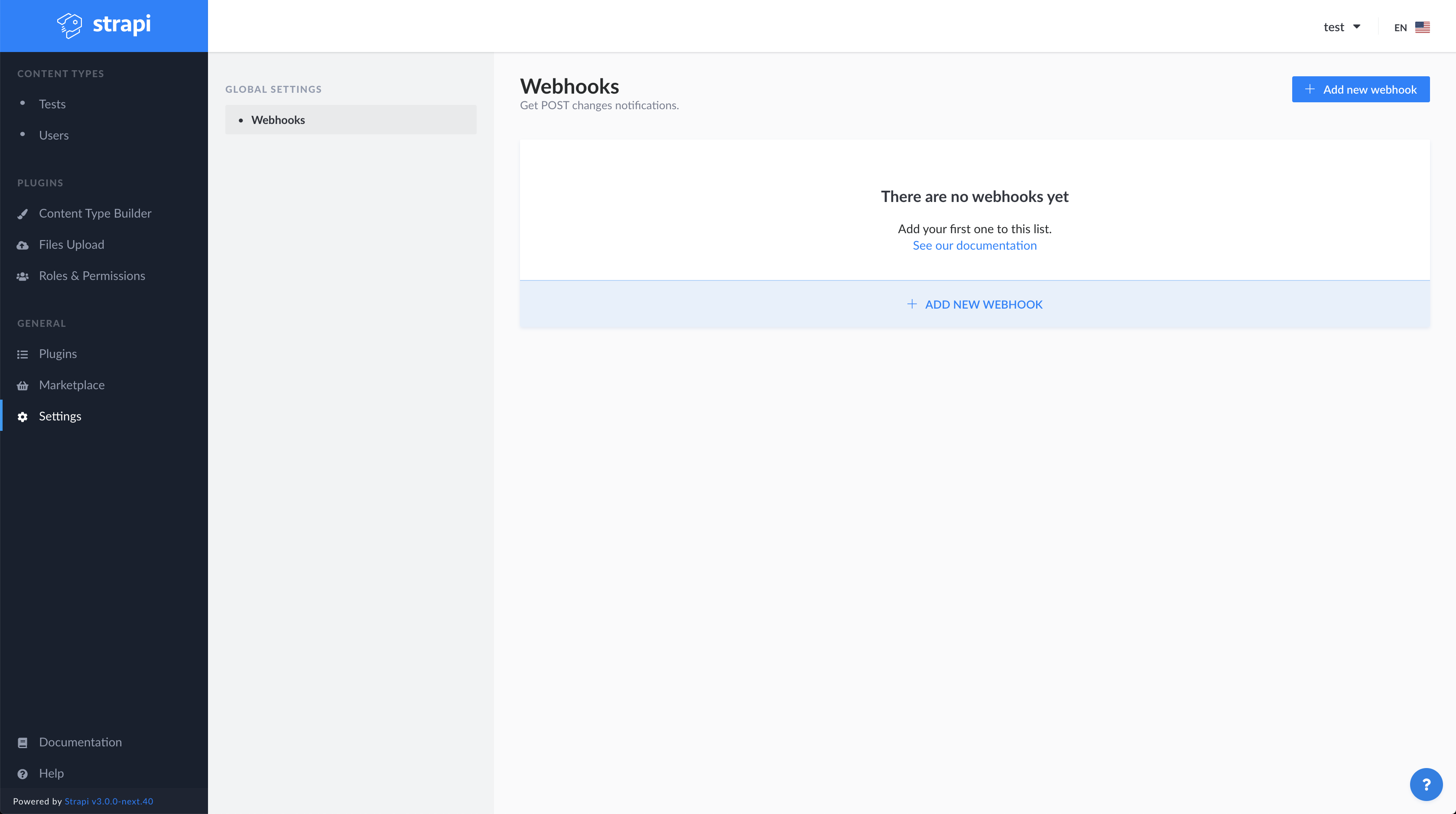Open Users content type
The width and height of the screenshot is (1456, 814).
pos(54,135)
